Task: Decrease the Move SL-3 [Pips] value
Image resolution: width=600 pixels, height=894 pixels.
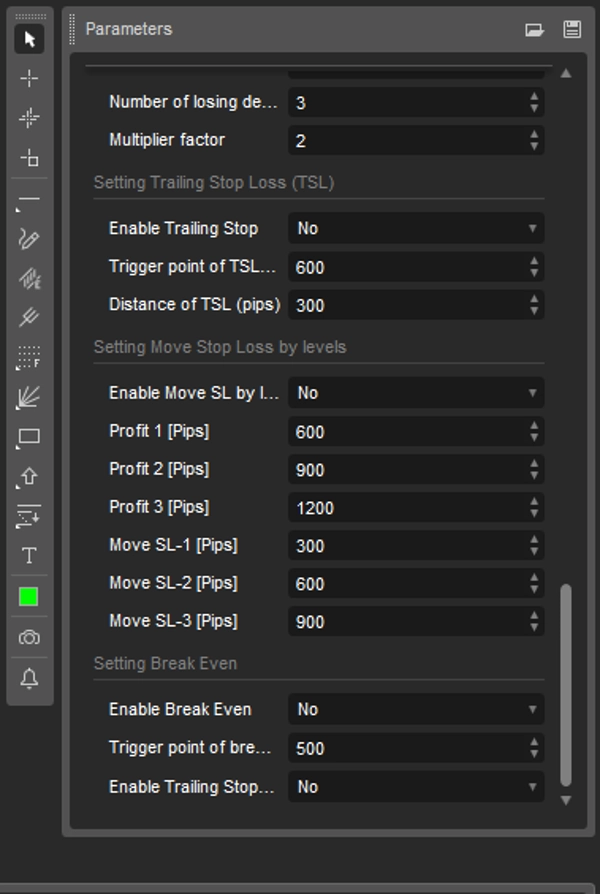Action: tap(534, 628)
